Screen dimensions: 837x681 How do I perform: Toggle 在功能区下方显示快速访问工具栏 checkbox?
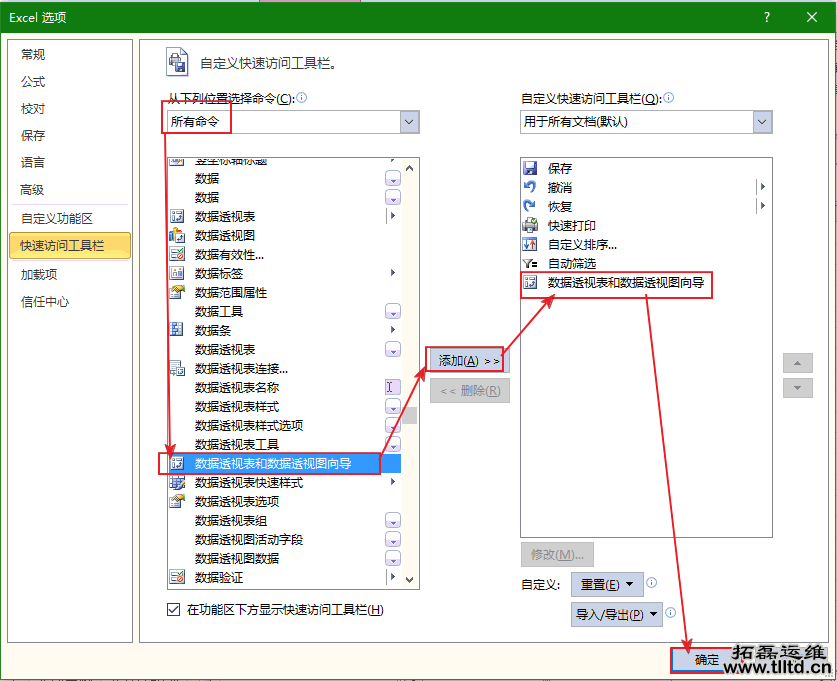(x=174, y=609)
